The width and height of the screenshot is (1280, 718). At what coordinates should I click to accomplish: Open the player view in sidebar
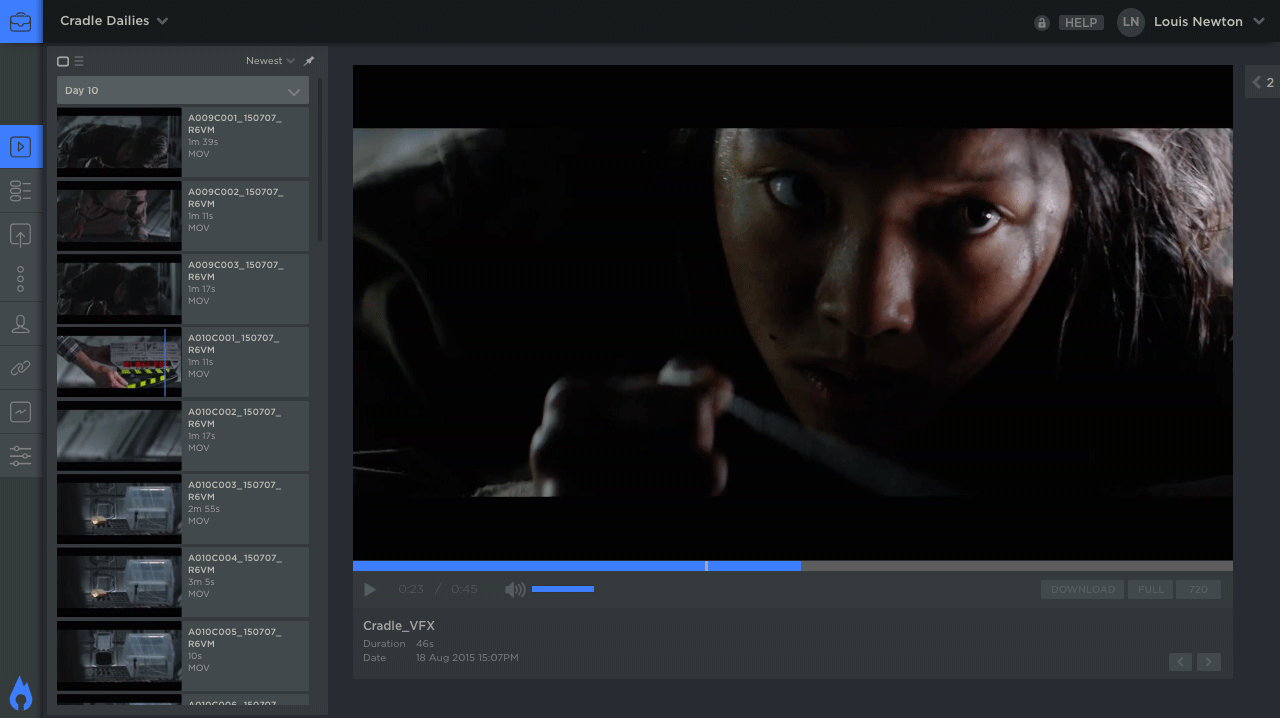tap(20, 147)
